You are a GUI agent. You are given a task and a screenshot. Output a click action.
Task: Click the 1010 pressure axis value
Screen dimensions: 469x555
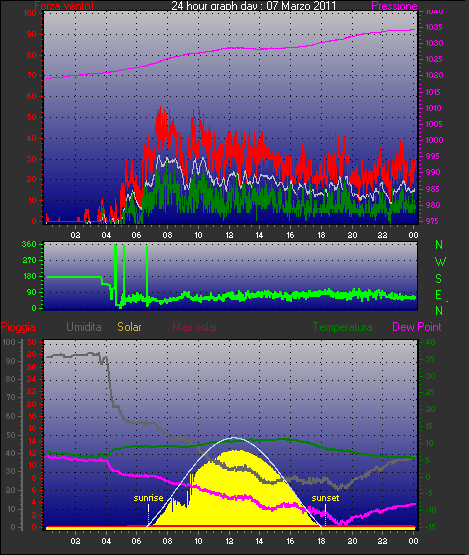433,108
